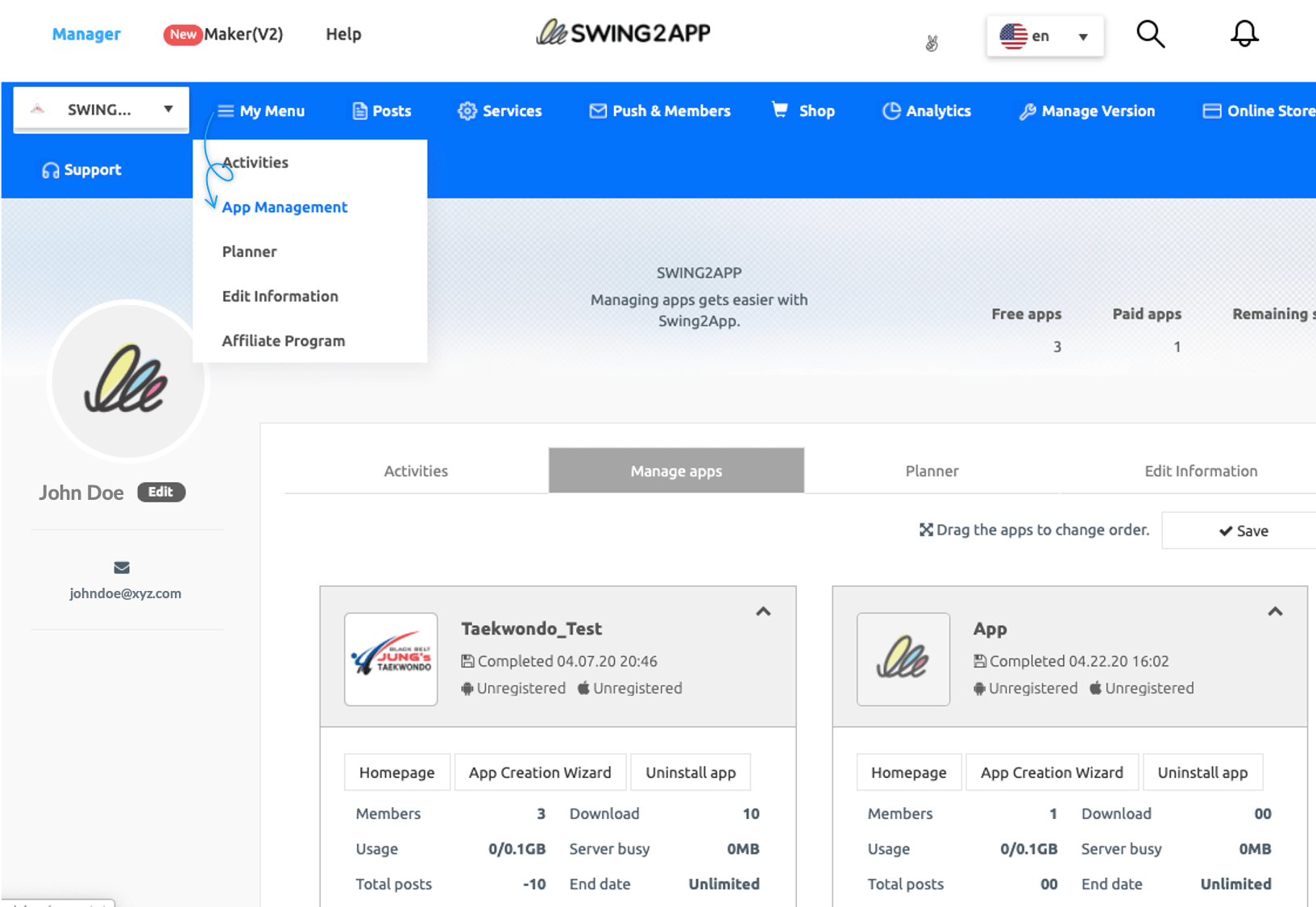
Task: Click the Swing2App logo in header
Action: point(624,32)
